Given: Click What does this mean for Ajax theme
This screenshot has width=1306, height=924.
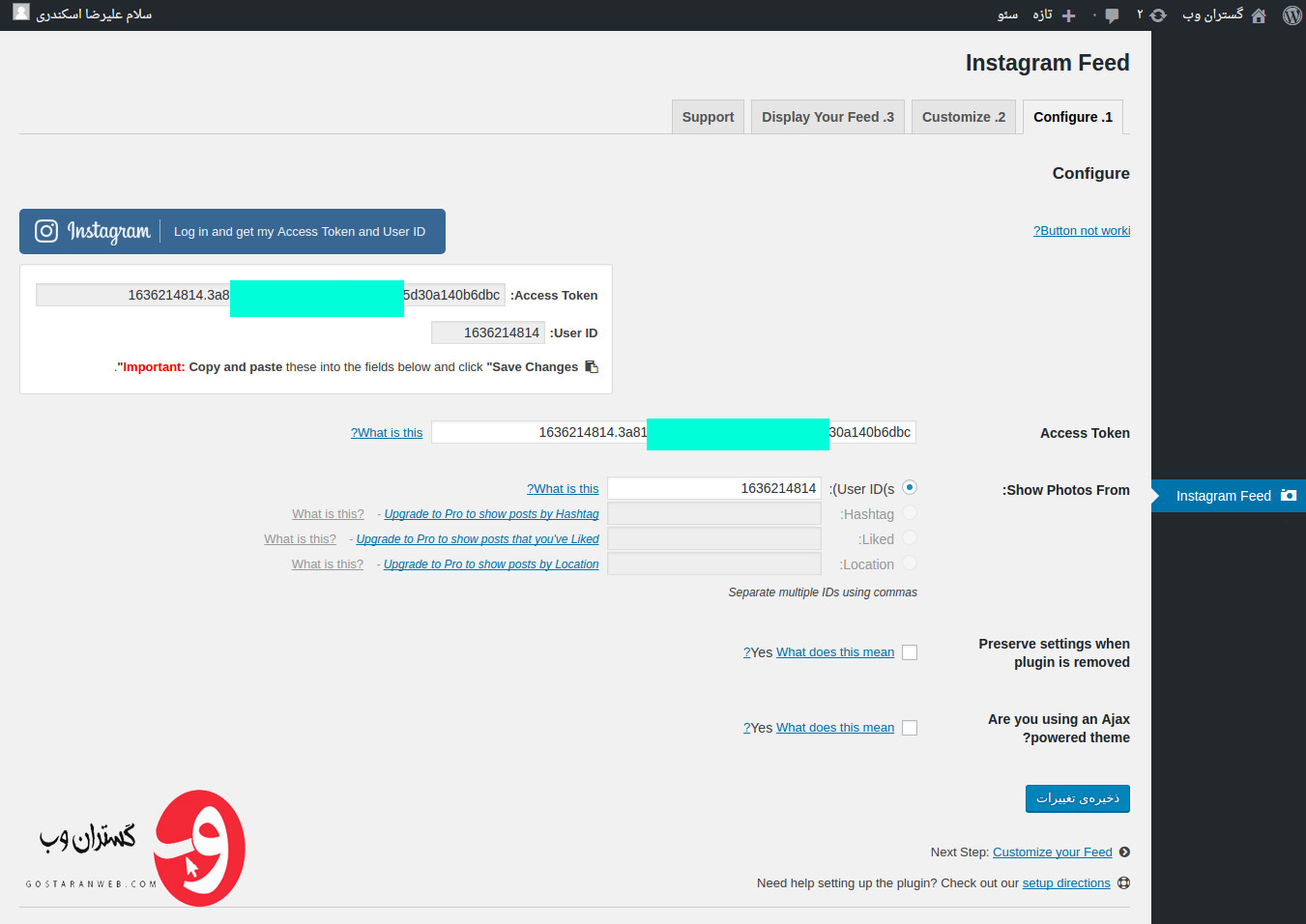Looking at the screenshot, I should click(x=835, y=728).
